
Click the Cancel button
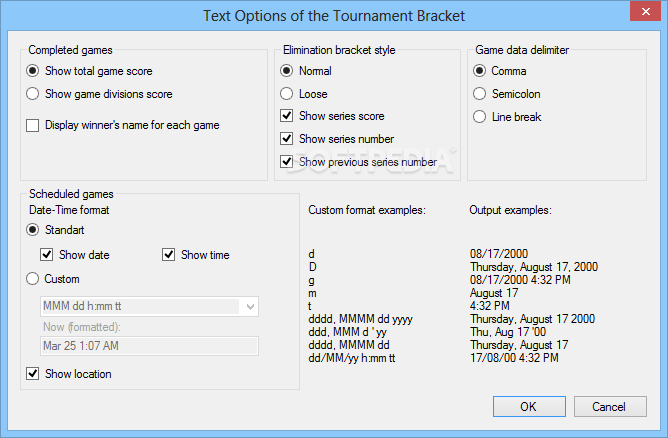coord(610,406)
